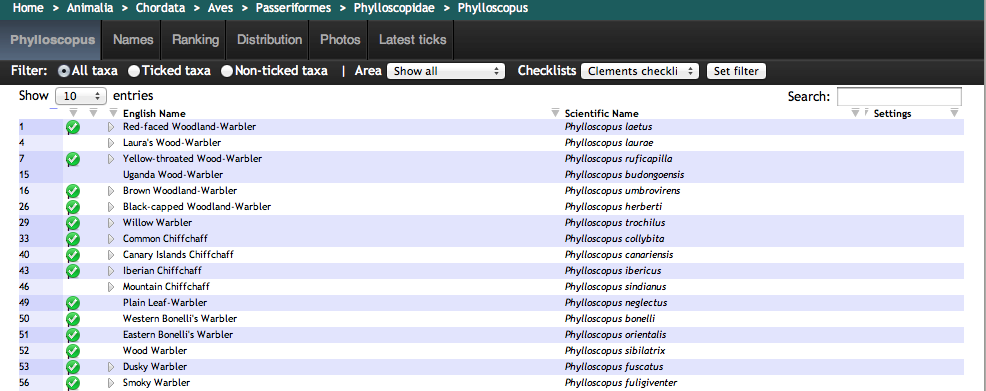Click Phylloscopus trochilus scientific name
This screenshot has width=986, height=391.
[x=615, y=223]
